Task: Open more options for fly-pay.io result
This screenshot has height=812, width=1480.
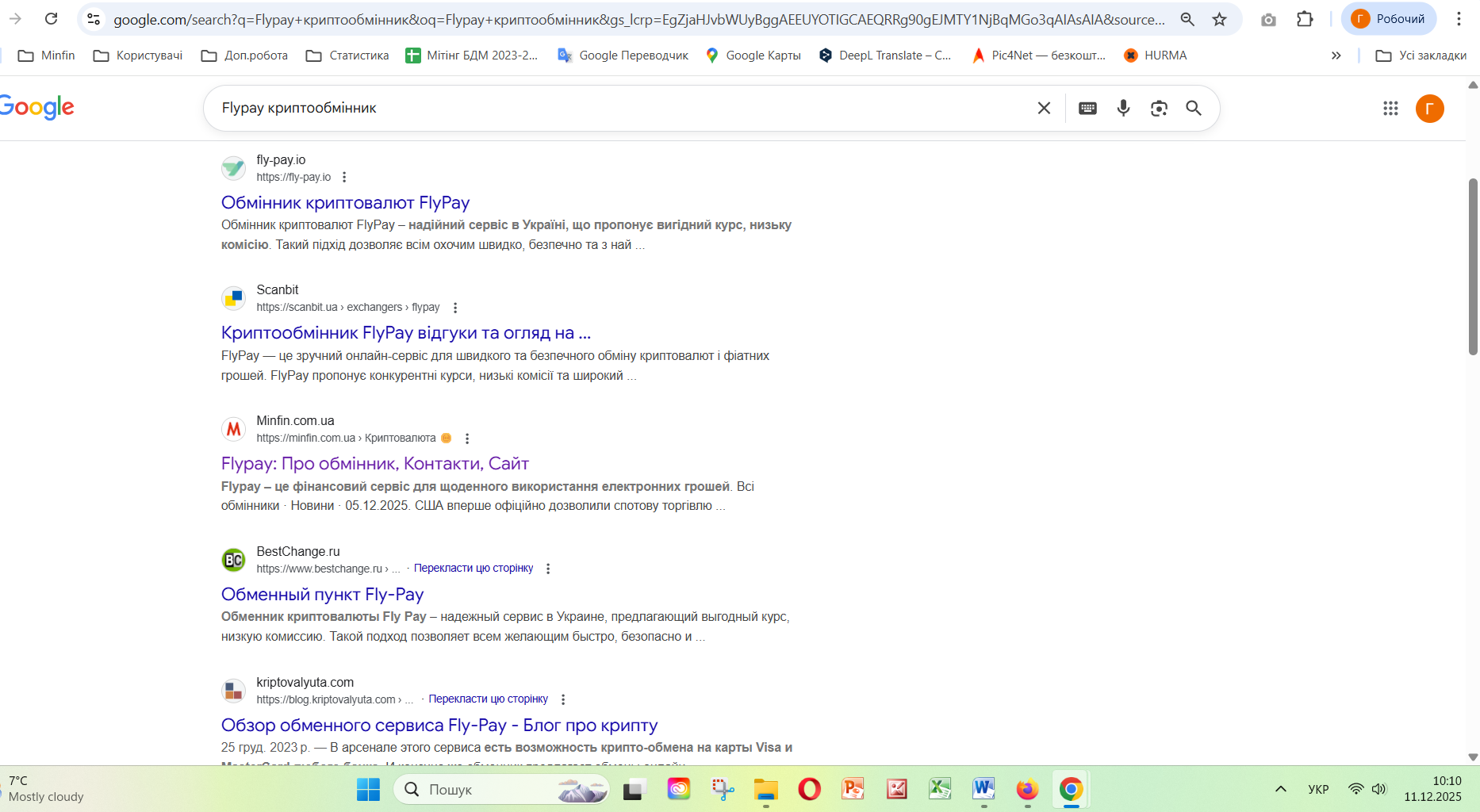Action: 344,177
